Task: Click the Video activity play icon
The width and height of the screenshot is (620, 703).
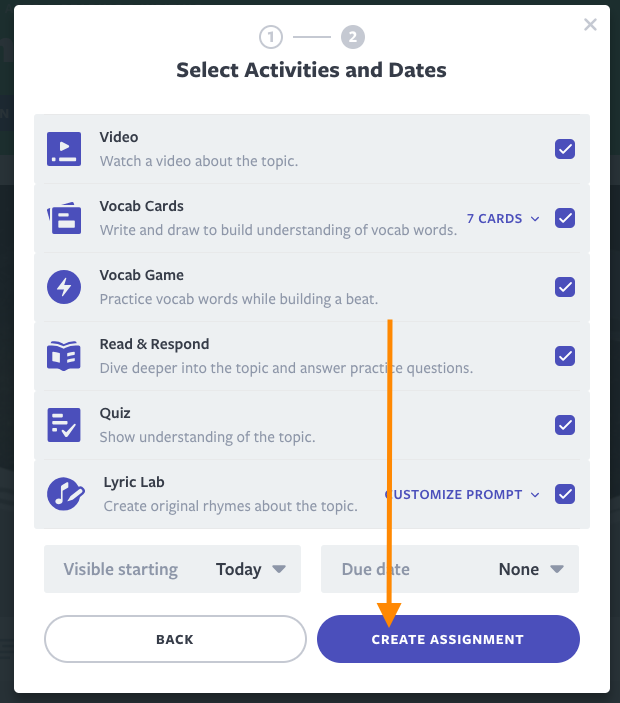Action: pos(64,149)
